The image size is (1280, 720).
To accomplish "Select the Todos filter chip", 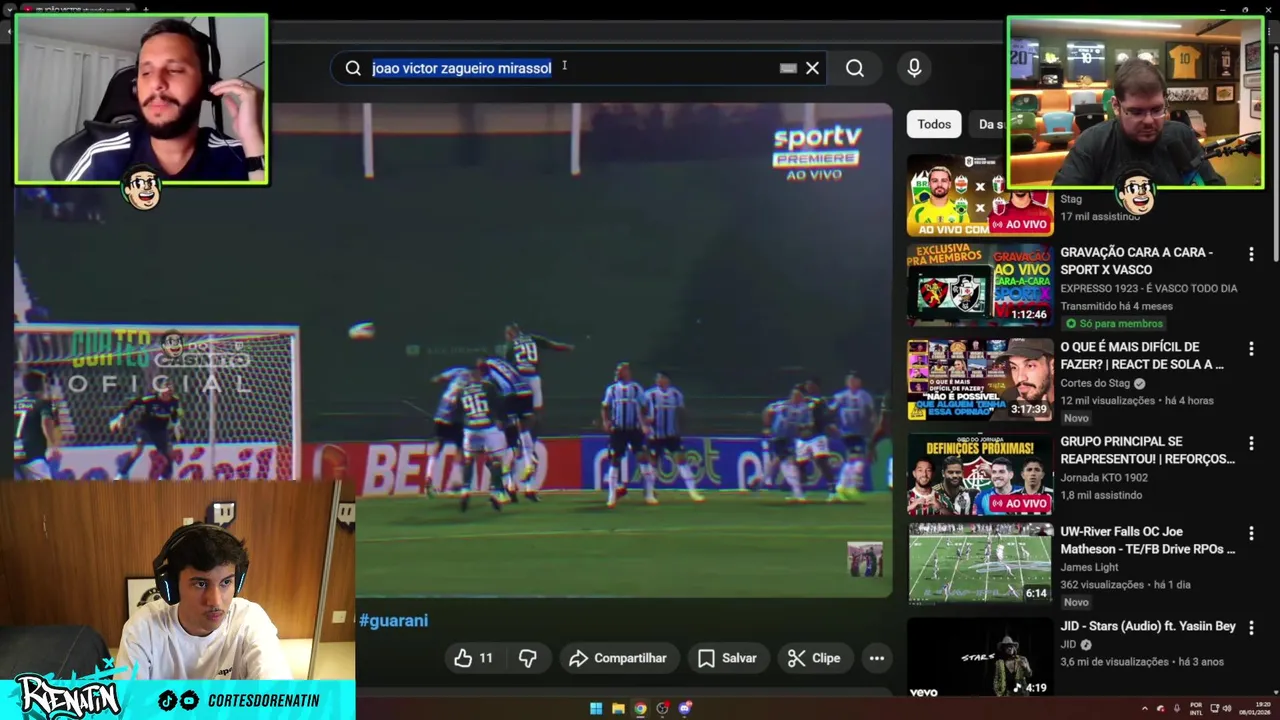I will [x=934, y=124].
